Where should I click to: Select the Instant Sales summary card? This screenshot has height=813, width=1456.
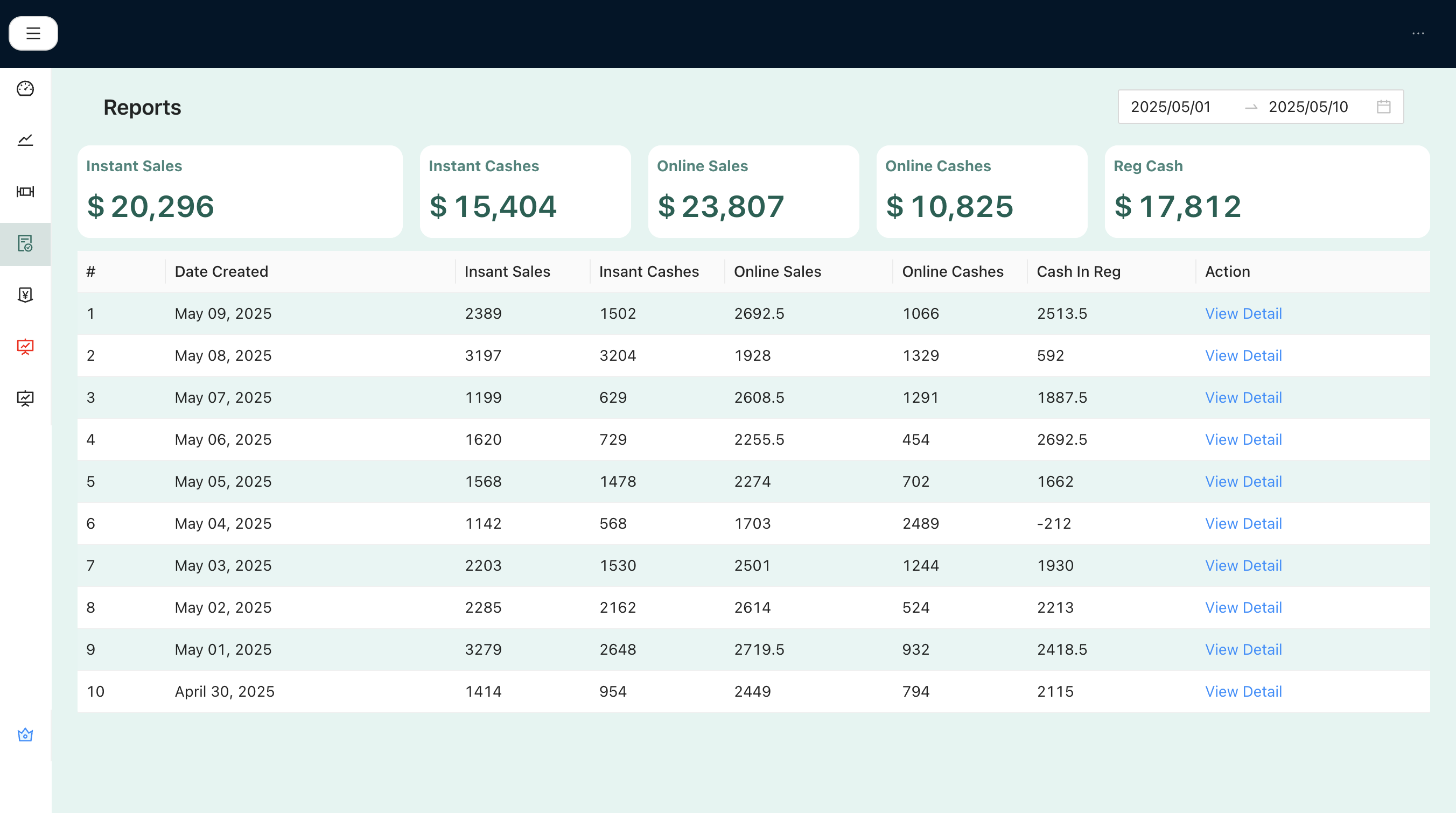[x=240, y=192]
